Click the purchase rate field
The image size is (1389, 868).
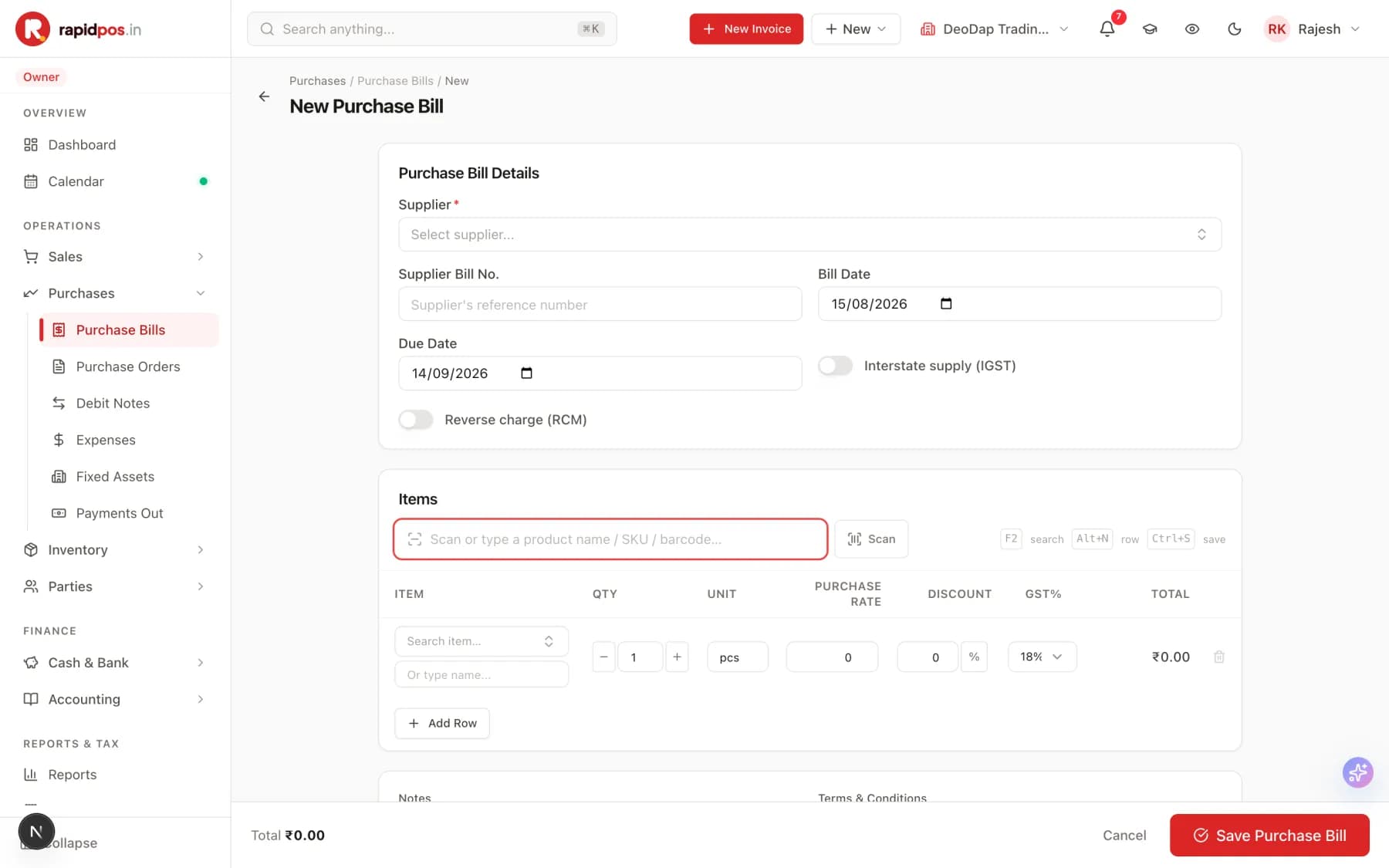(832, 657)
